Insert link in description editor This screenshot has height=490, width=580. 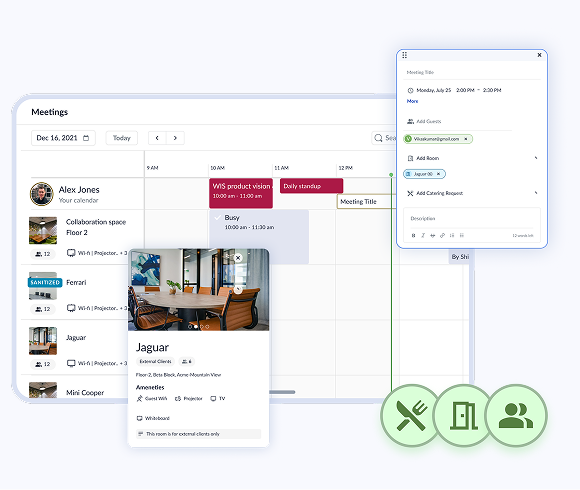pyautogui.click(x=442, y=236)
